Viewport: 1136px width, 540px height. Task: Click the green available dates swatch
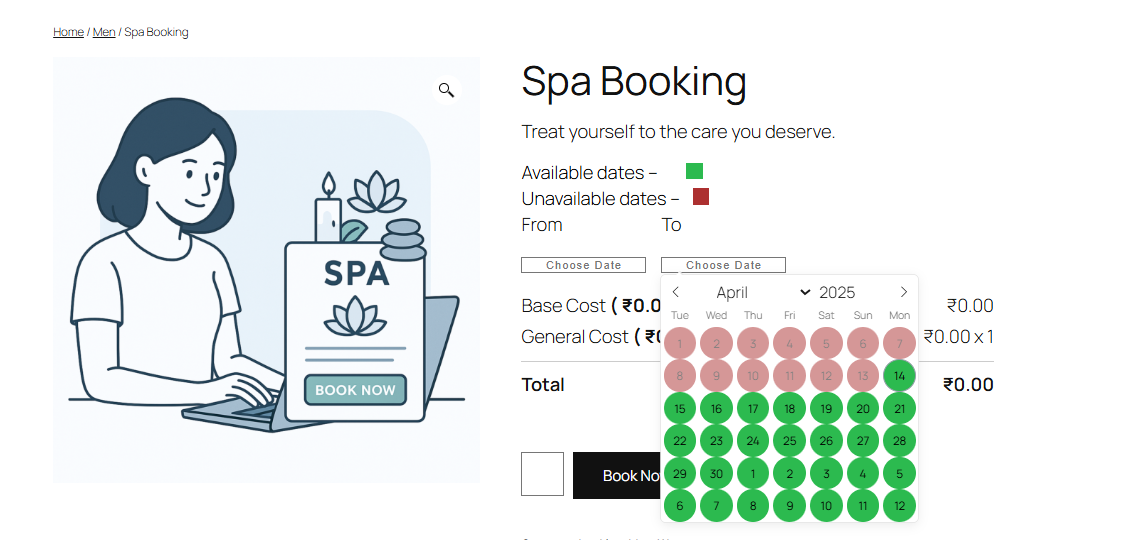pos(694,171)
